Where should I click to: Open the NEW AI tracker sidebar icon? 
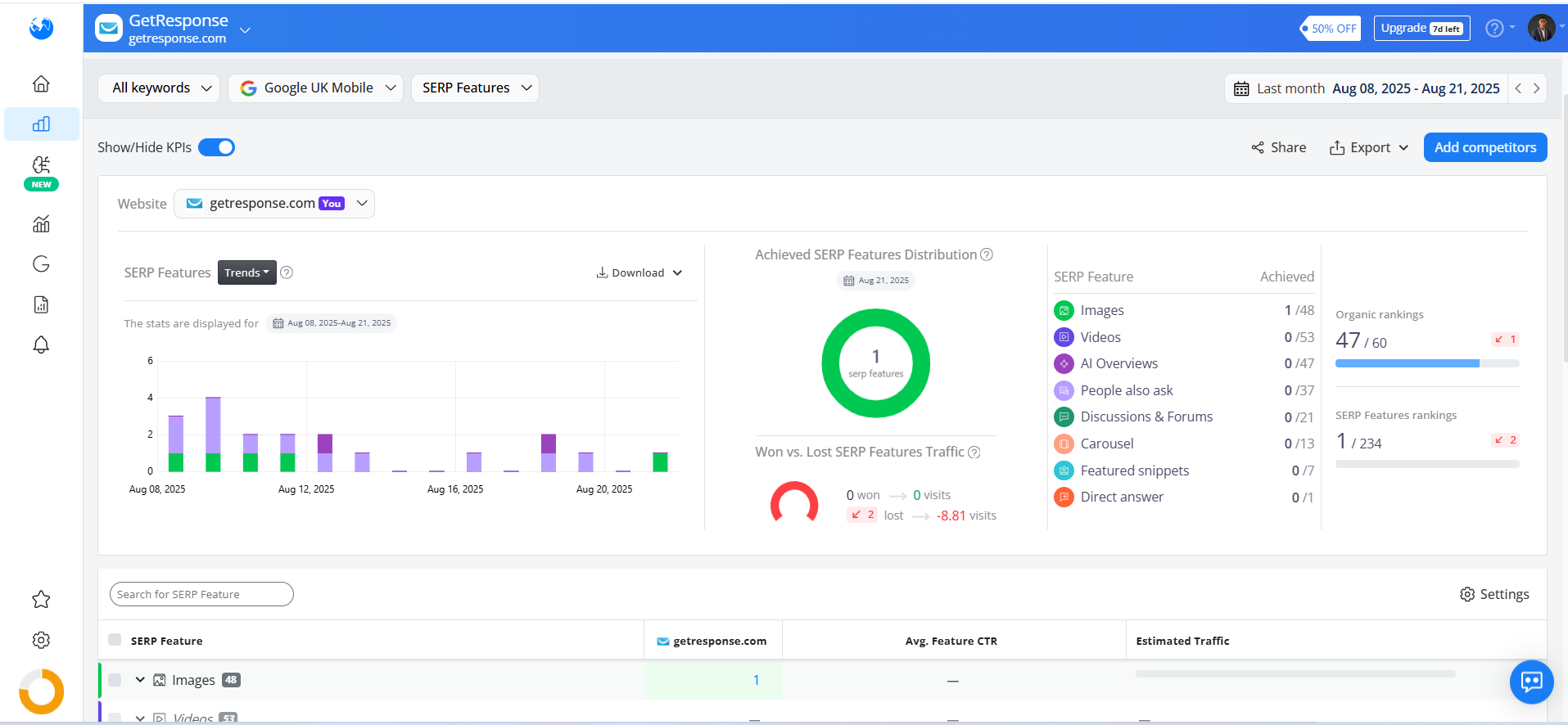point(41,172)
